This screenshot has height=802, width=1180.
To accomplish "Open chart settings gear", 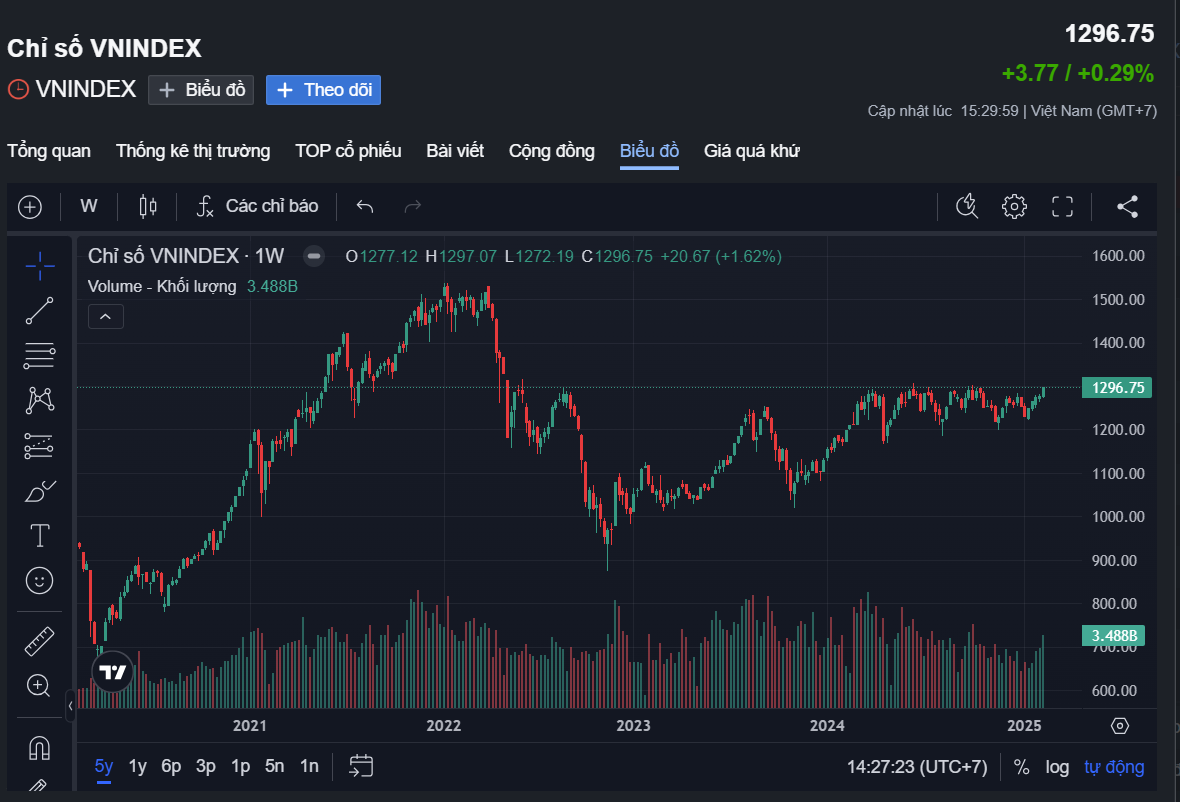I will tap(1014, 206).
